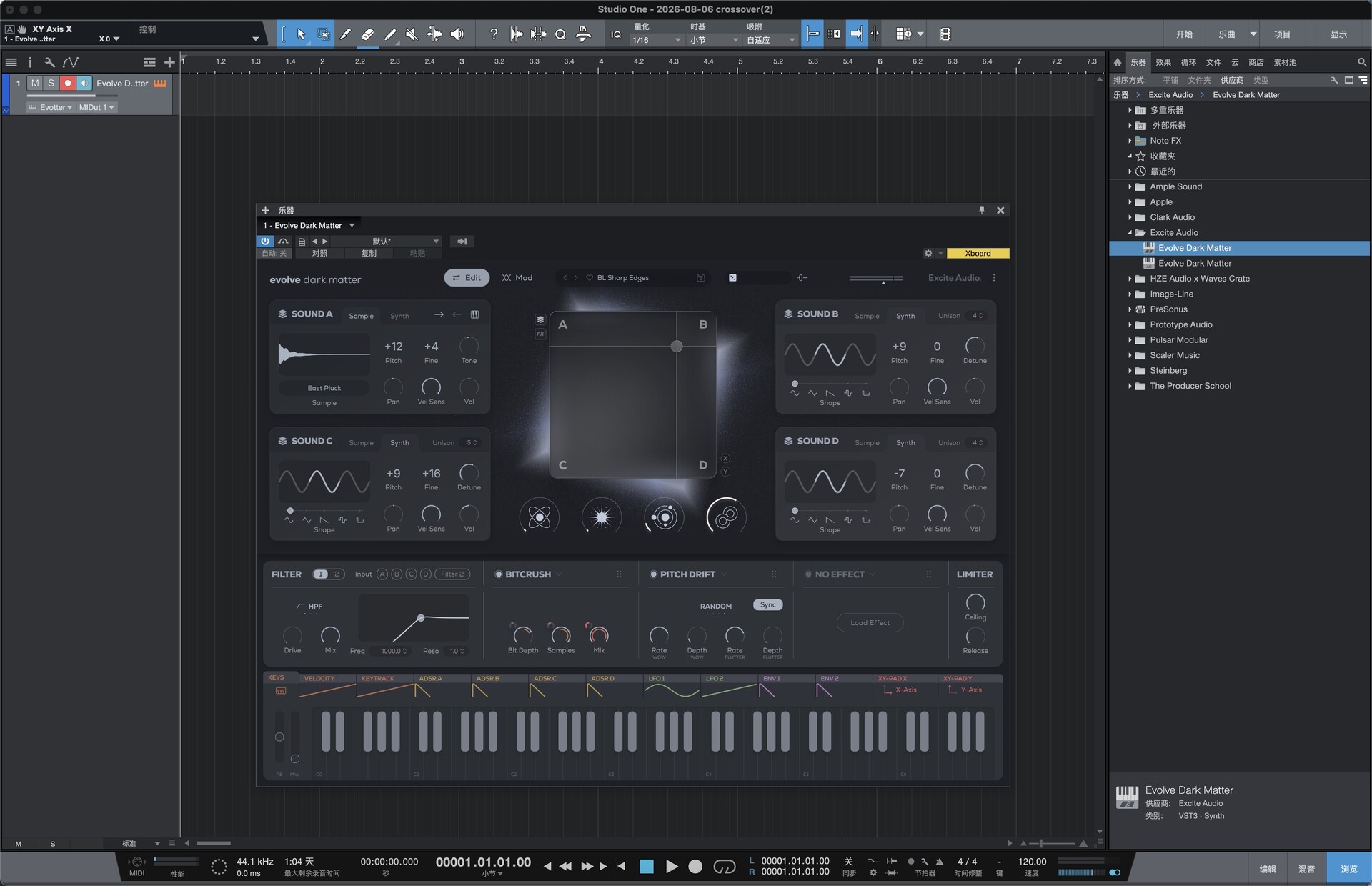Click the question mark help icon
The width and height of the screenshot is (1372, 886).
coord(493,34)
